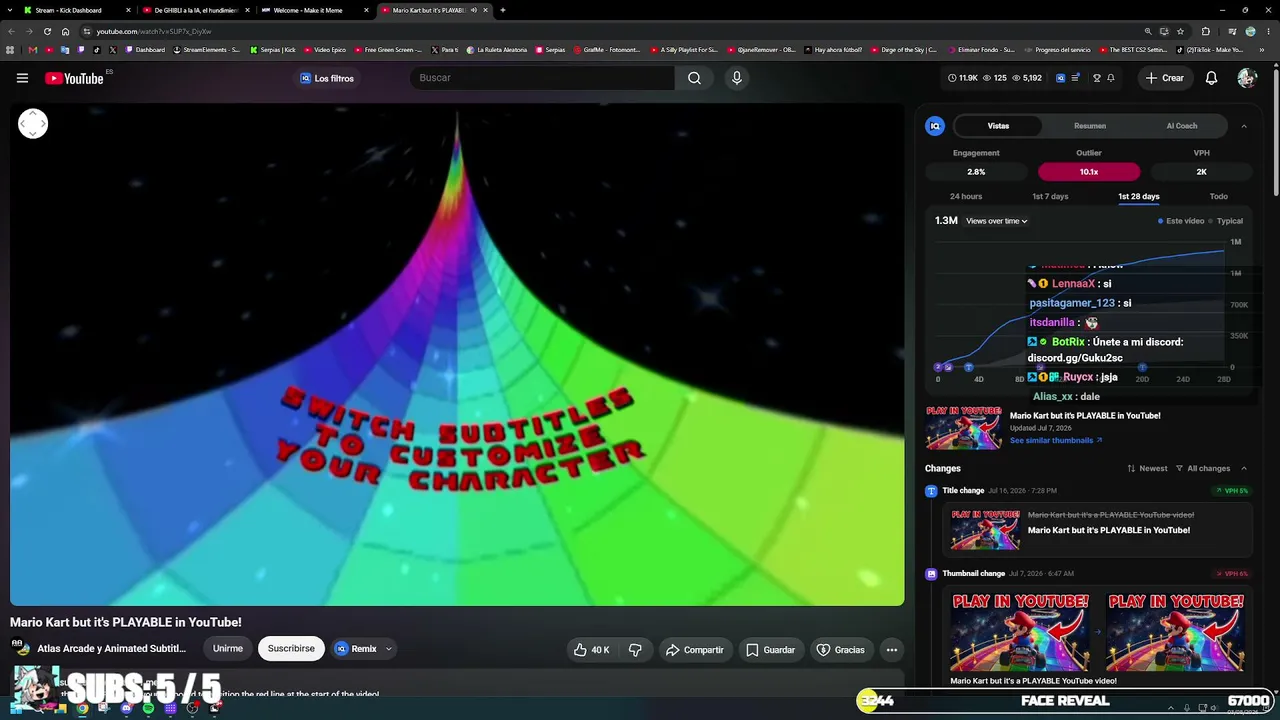Open Chrome three-dot menu
The image size is (1280, 720).
click(1267, 31)
